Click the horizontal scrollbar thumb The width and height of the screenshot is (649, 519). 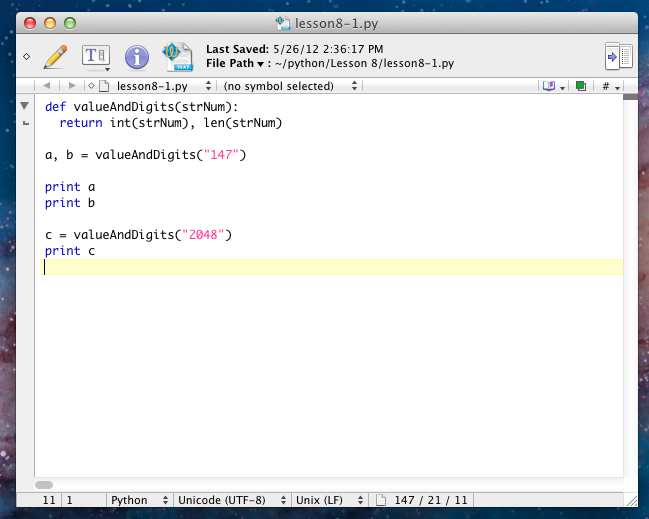(x=44, y=485)
